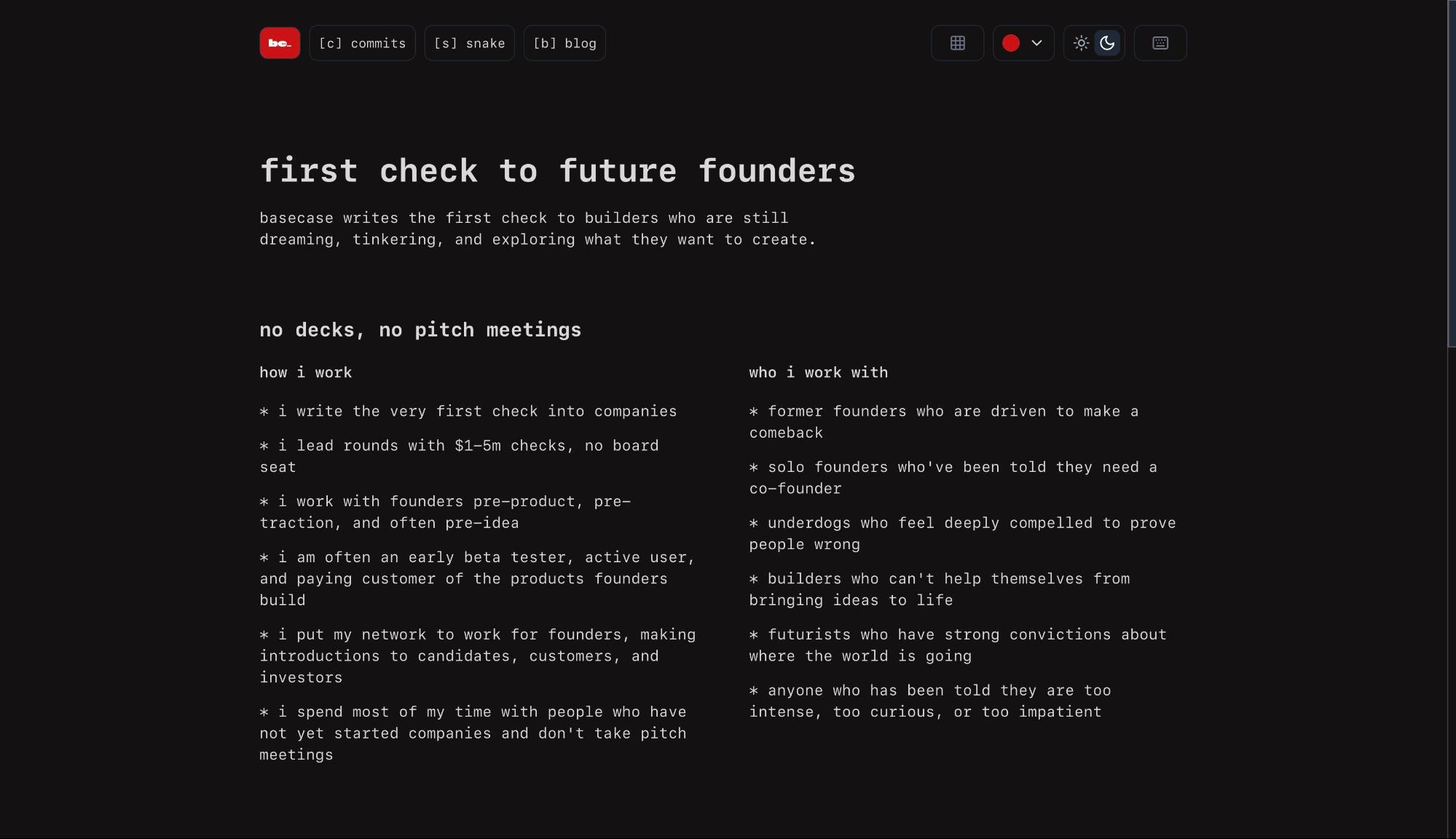1456x839 pixels.
Task: Expand the accent color chevron
Action: click(x=1037, y=43)
